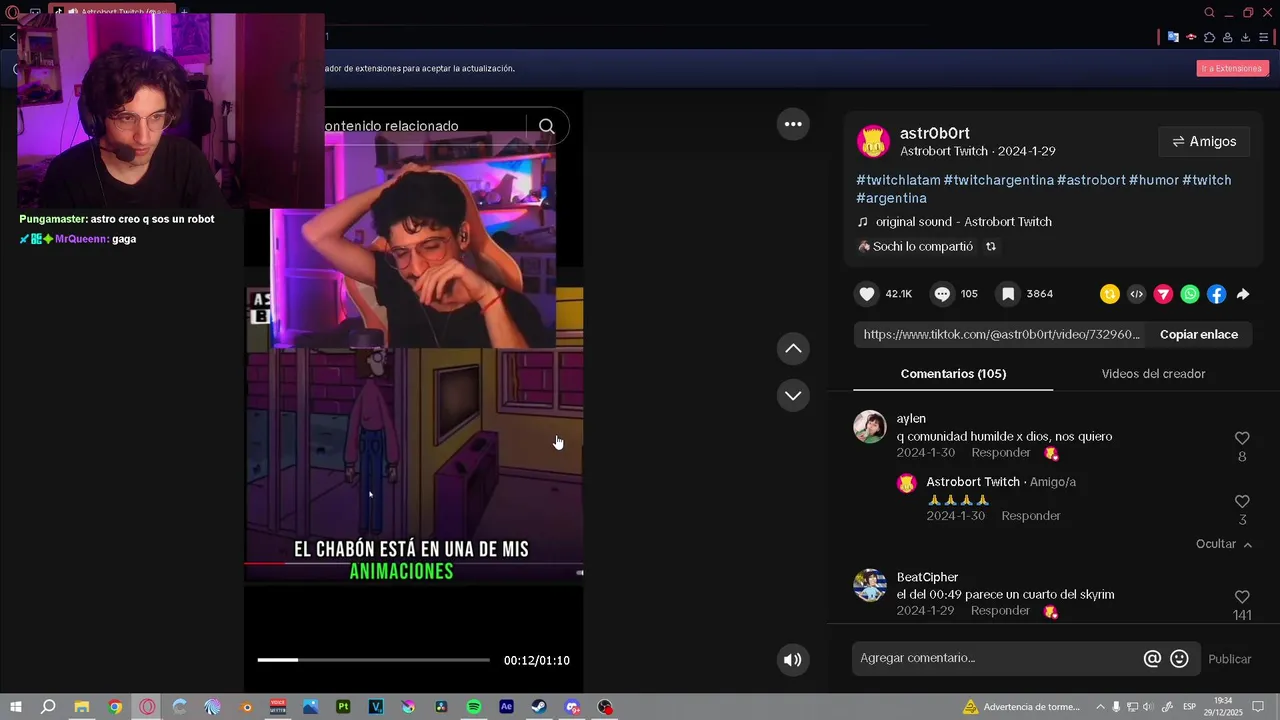Open browser search icon in title bar

1209,13
